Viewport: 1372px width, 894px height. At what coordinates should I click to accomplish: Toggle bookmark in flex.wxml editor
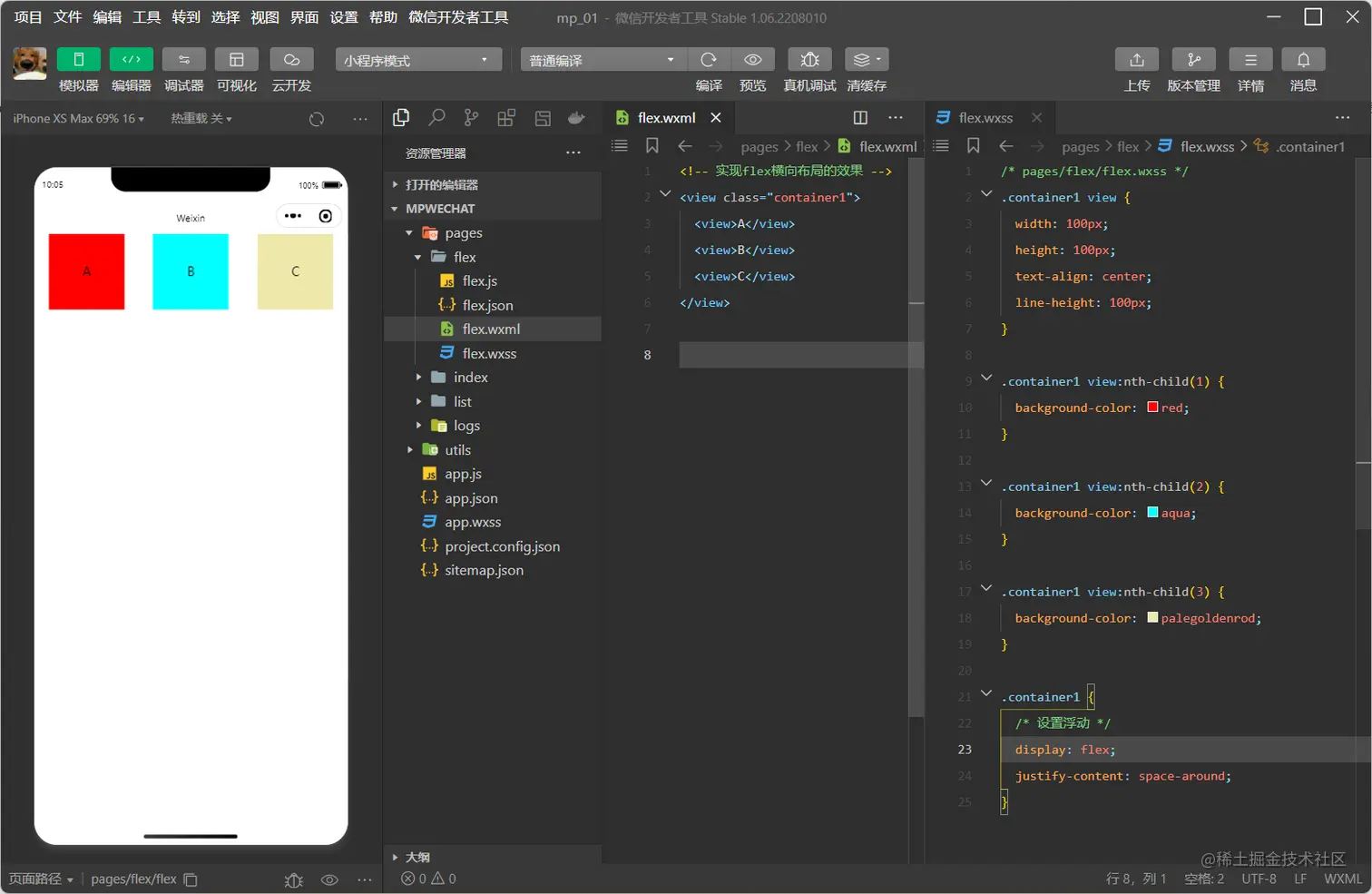[x=652, y=146]
